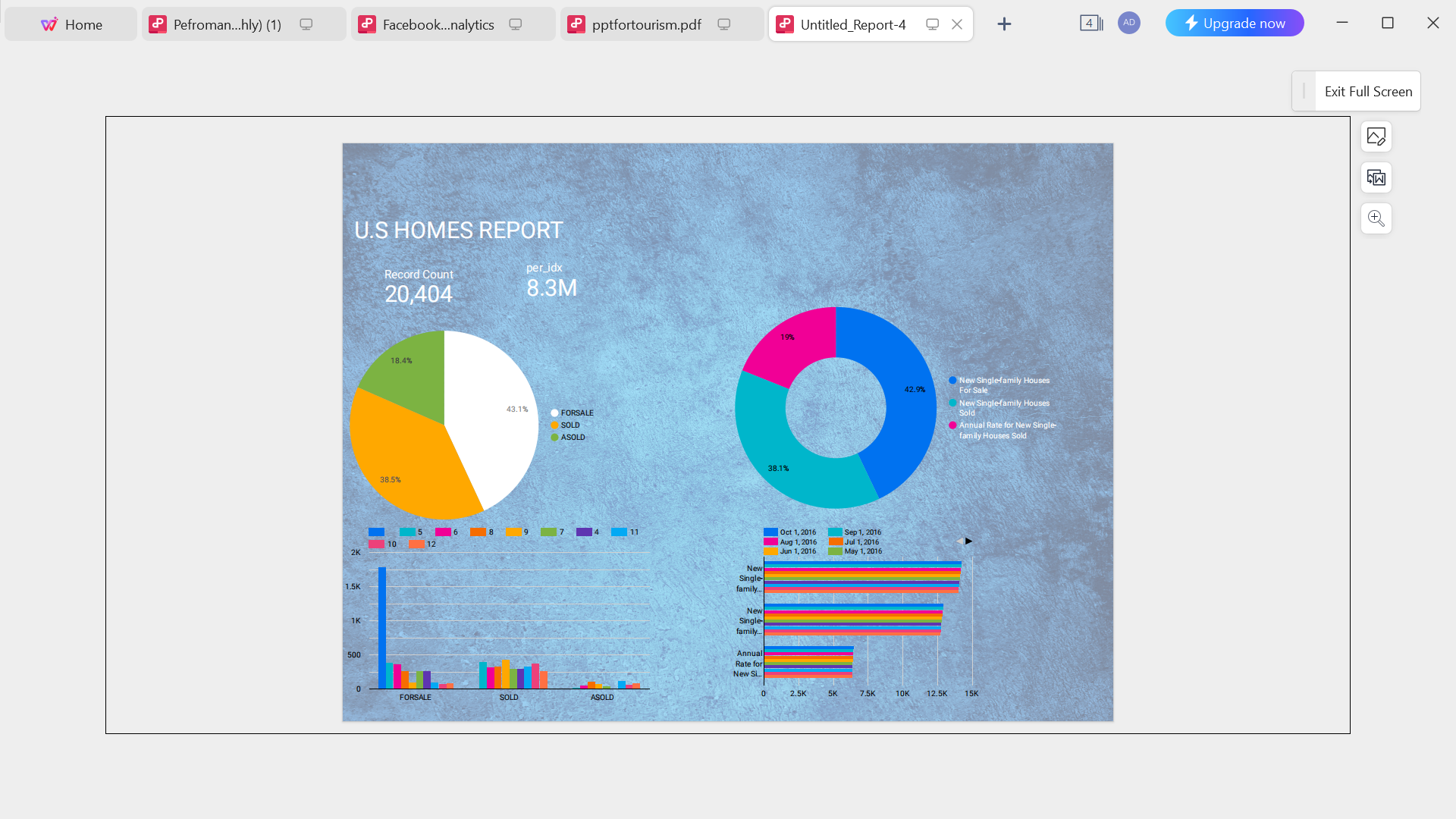Click display icon on pptfortourism.pdf tab

724,24
